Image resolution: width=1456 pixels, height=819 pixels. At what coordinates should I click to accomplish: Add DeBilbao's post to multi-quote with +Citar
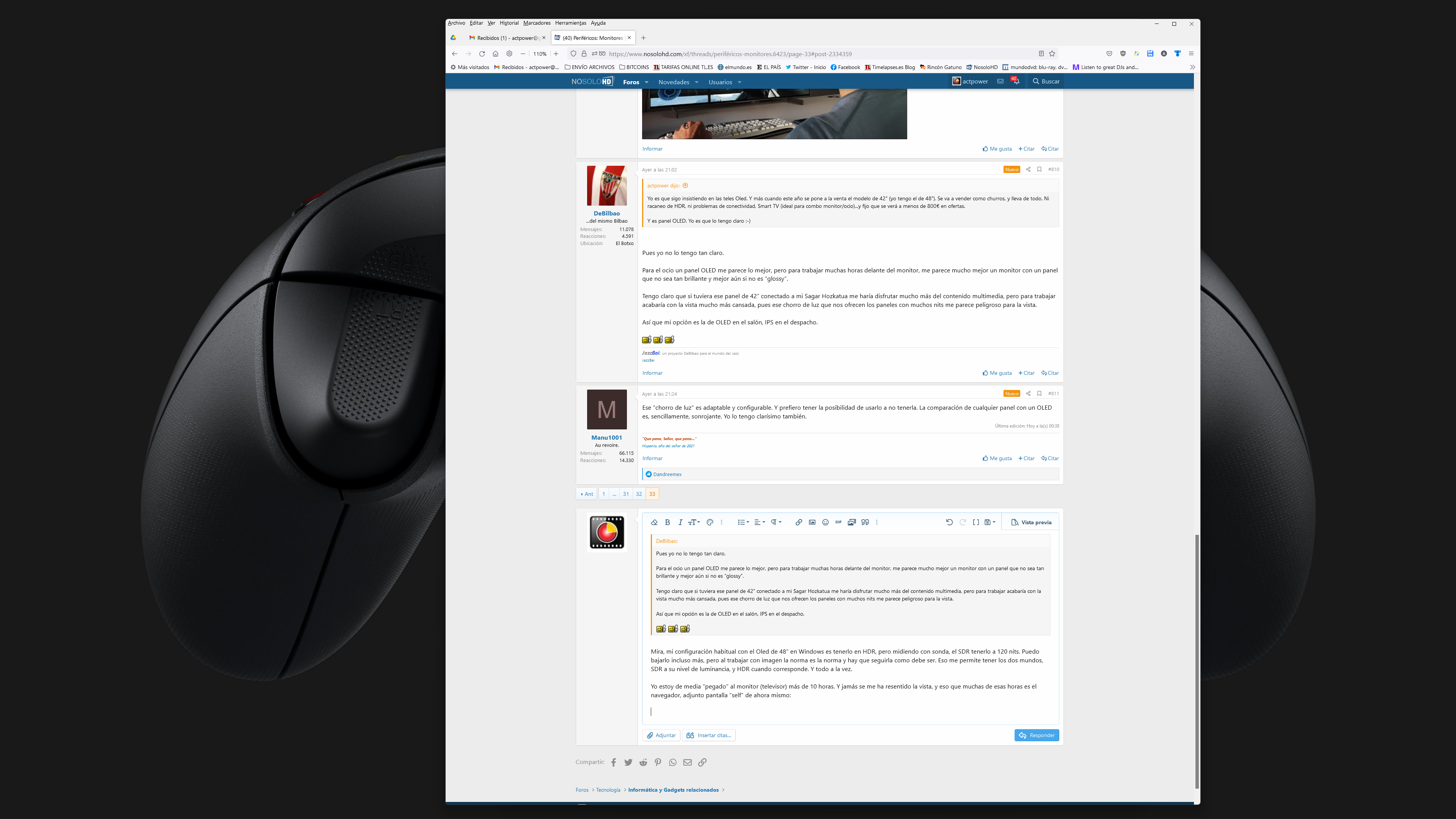click(x=1026, y=373)
